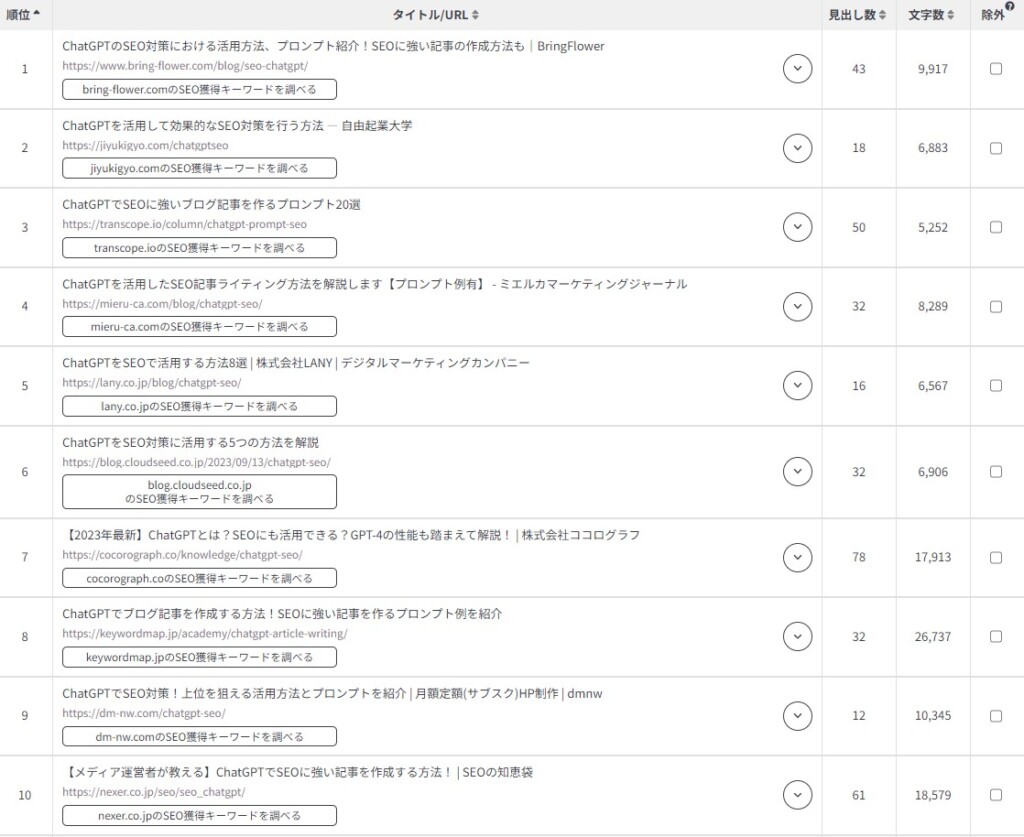Tick exclude checkbox for transcope.io row
Image resolution: width=1024 pixels, height=837 pixels.
pos(996,227)
